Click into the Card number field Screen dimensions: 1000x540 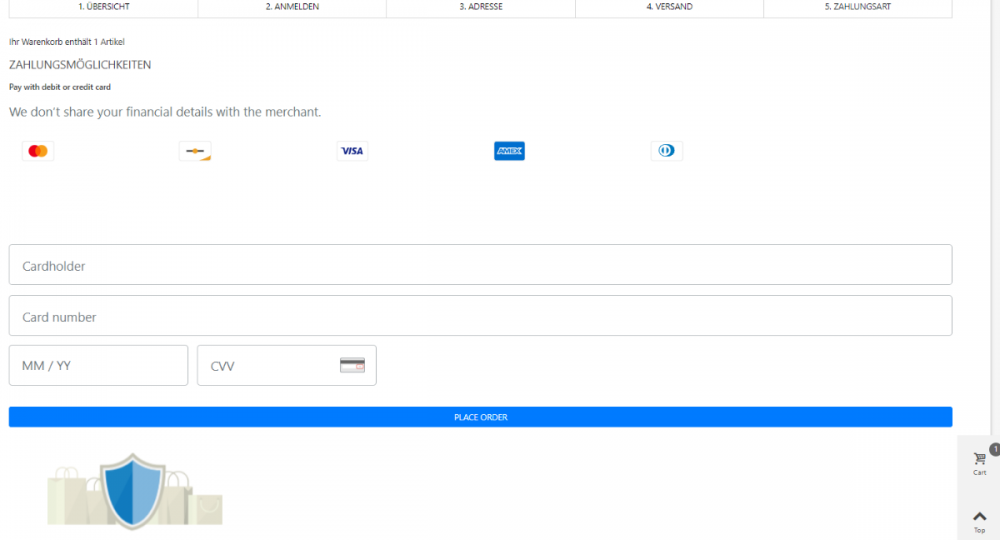point(480,316)
